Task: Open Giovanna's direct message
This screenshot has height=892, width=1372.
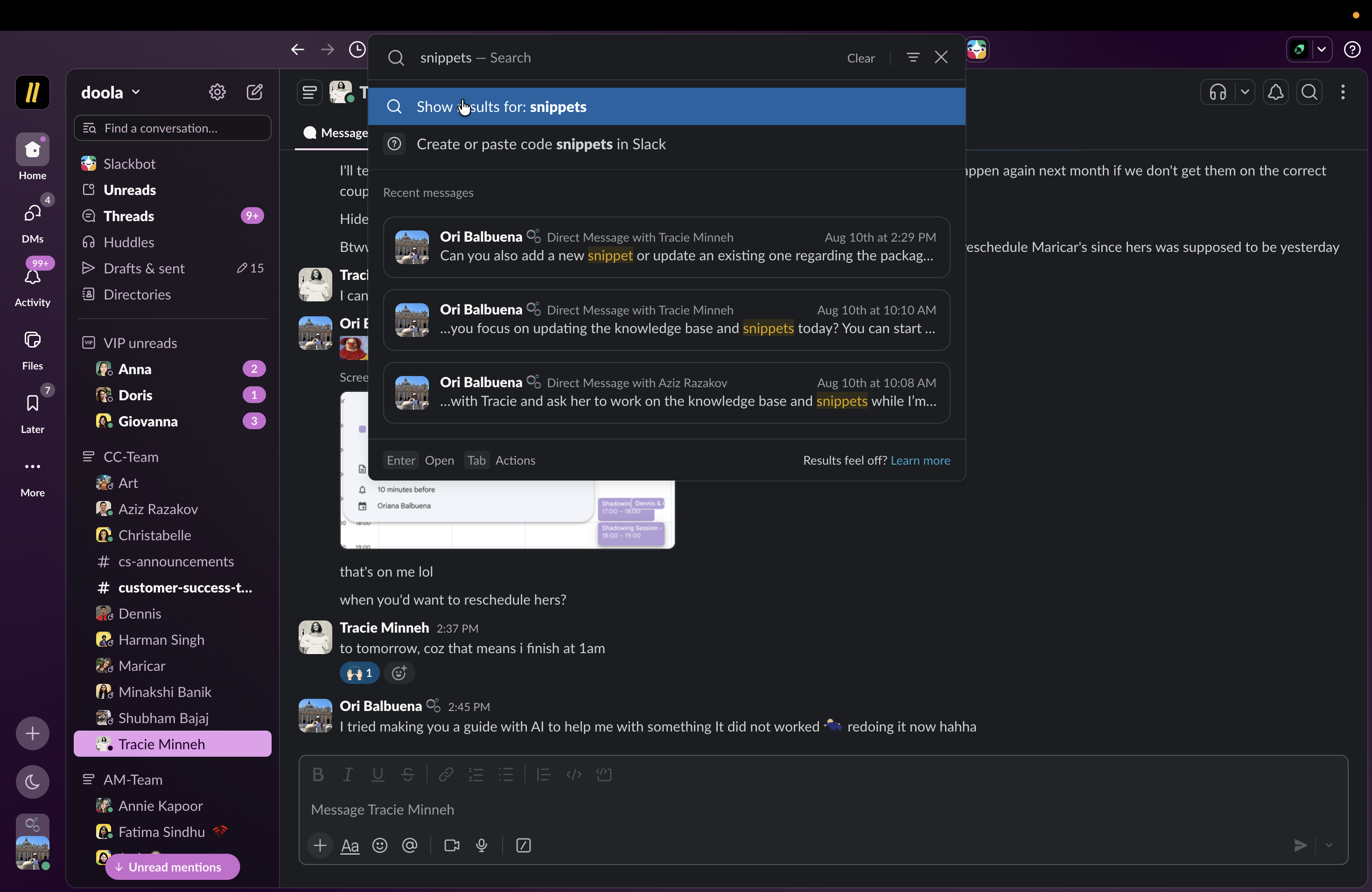Action: pos(172,421)
